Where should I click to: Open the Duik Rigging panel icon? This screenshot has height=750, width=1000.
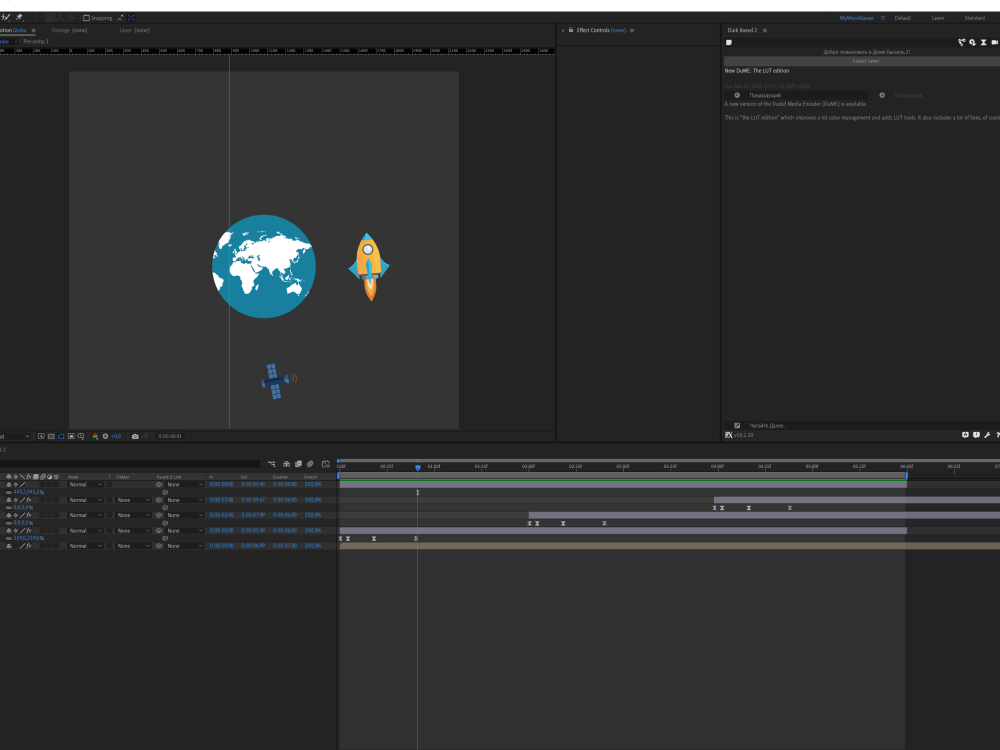(962, 42)
